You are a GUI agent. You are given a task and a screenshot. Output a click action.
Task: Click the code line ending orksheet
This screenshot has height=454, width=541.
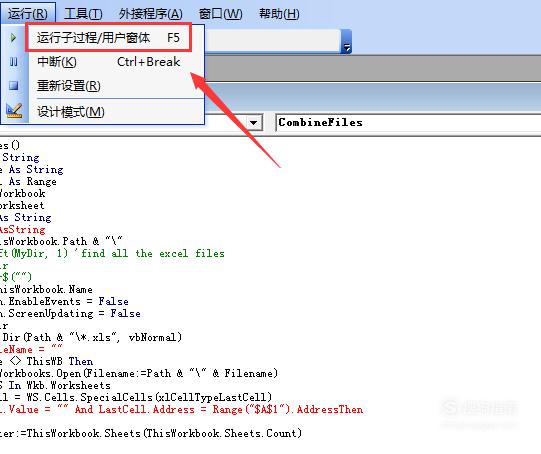(22, 206)
